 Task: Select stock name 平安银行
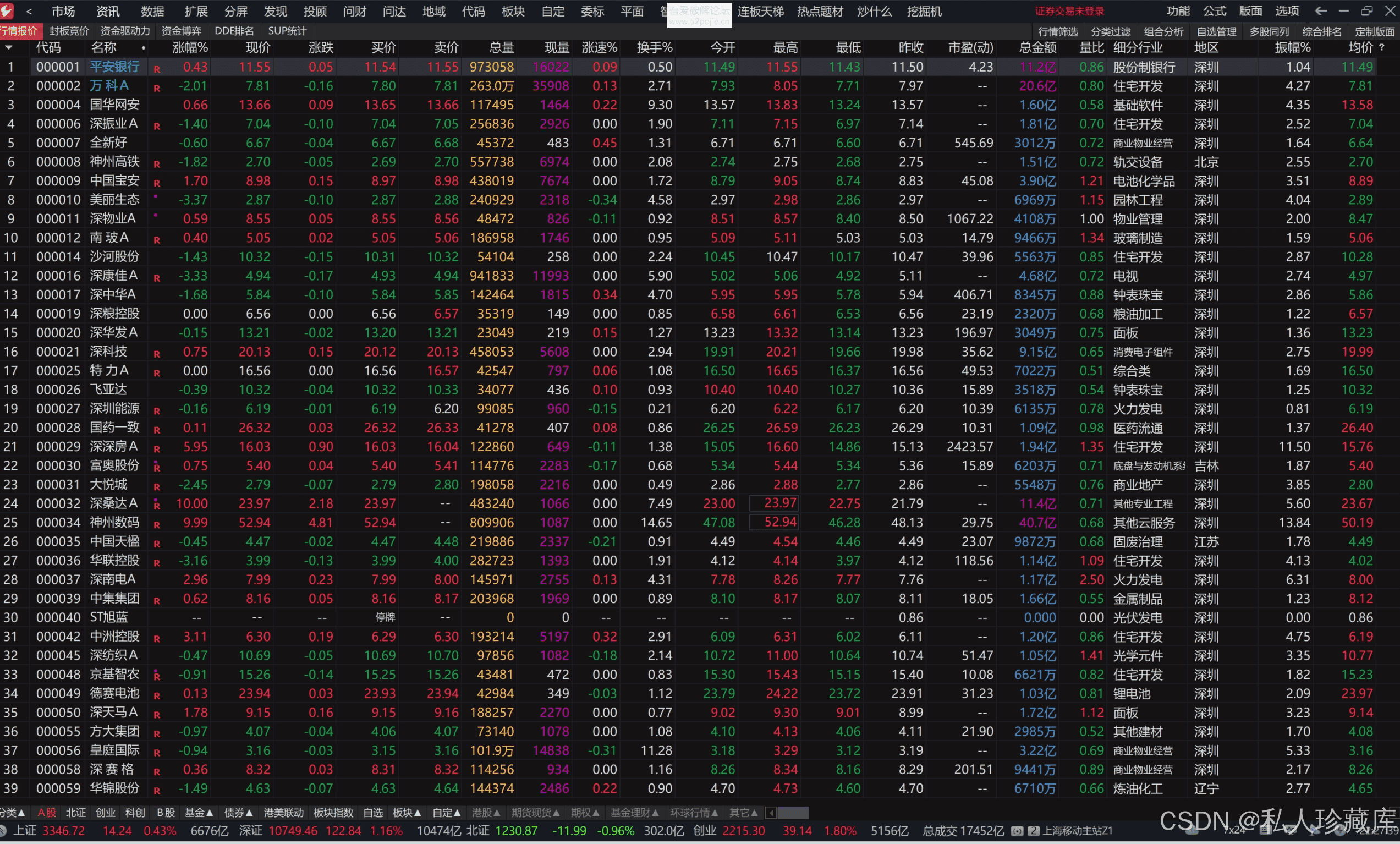(x=114, y=67)
